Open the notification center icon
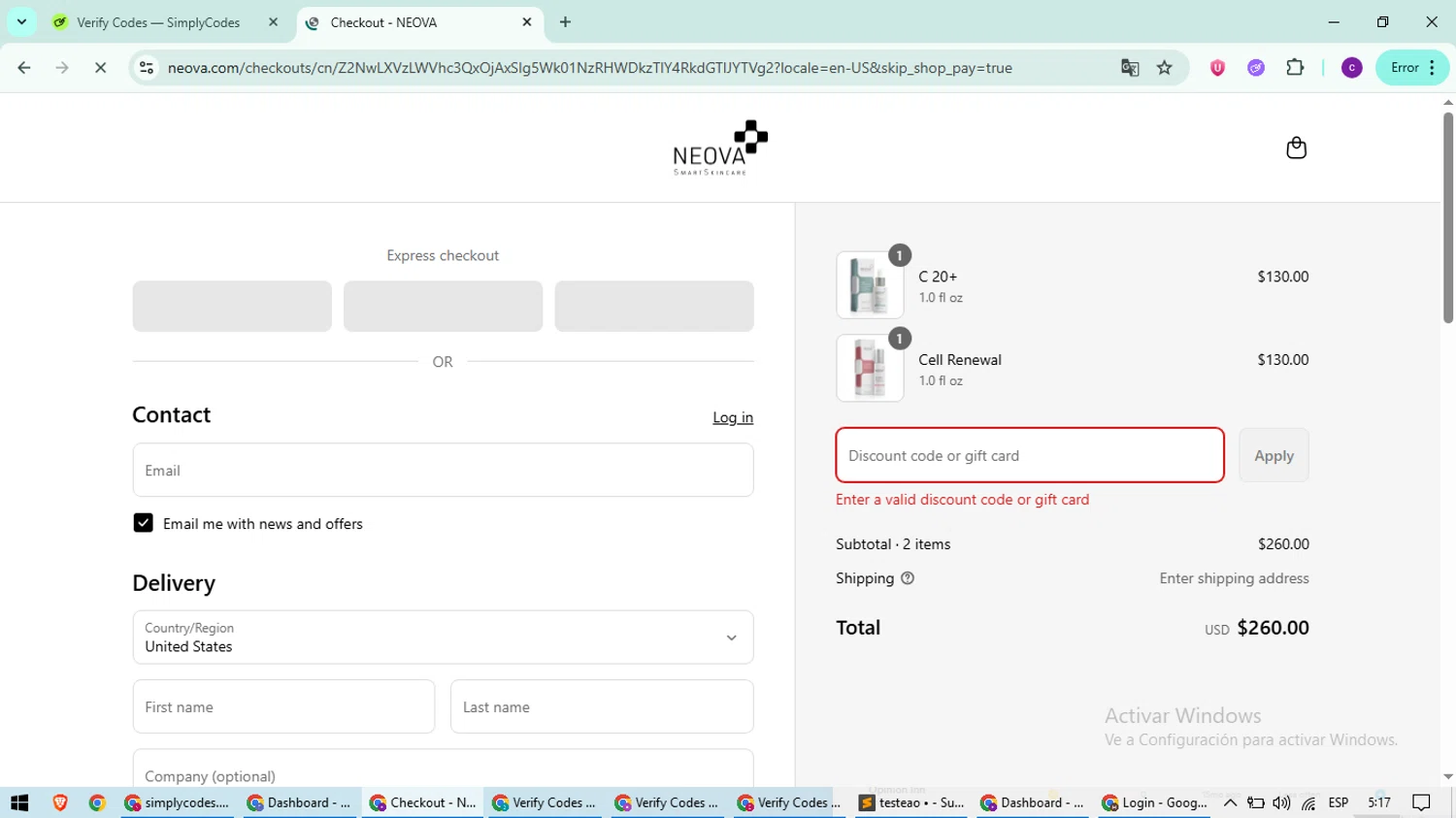Screen dimensions: 1456x818 tap(1421, 802)
